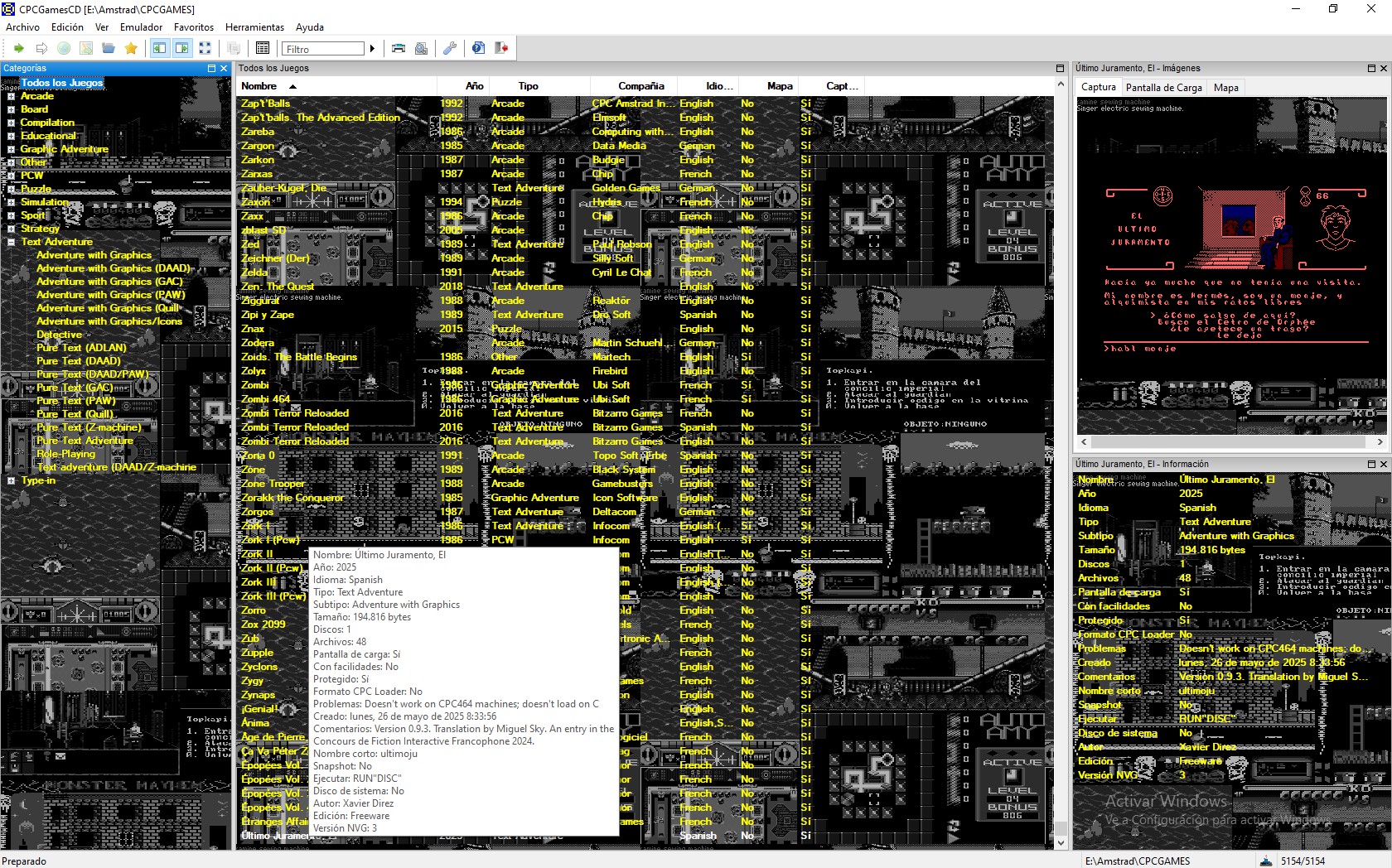This screenshot has width=1392, height=868.
Task: Expand the Simulation category
Action: point(11,202)
